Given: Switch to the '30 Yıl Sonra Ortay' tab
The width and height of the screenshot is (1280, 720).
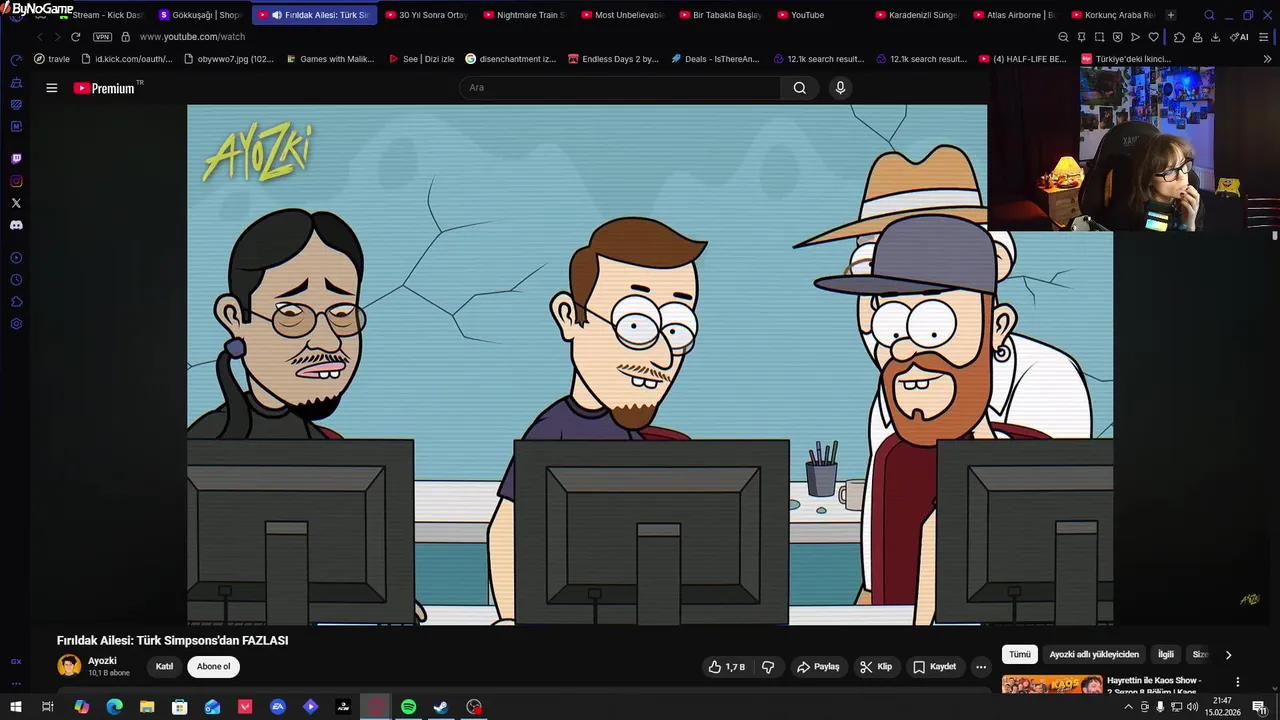Looking at the screenshot, I should [x=426, y=15].
